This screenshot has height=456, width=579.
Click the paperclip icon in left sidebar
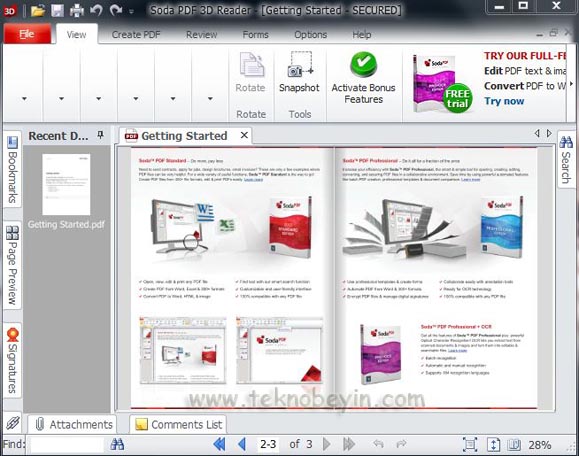(x=13, y=423)
